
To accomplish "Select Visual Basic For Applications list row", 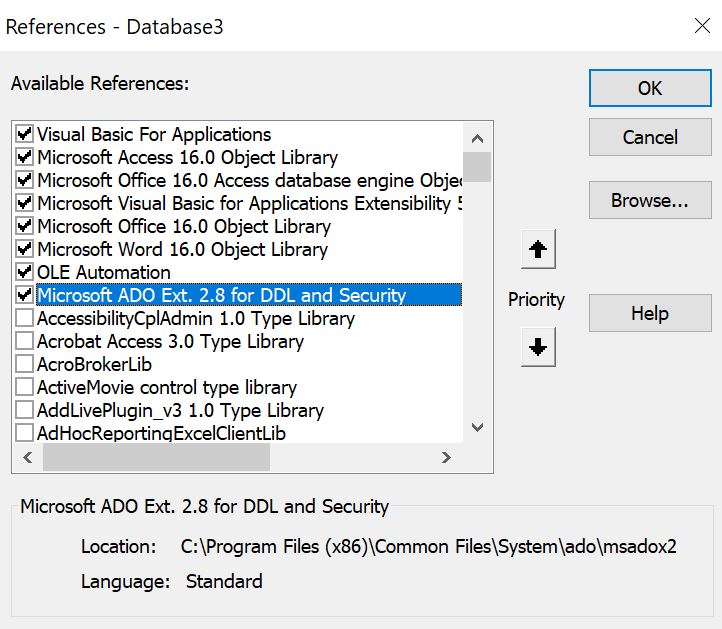I will pos(154,134).
